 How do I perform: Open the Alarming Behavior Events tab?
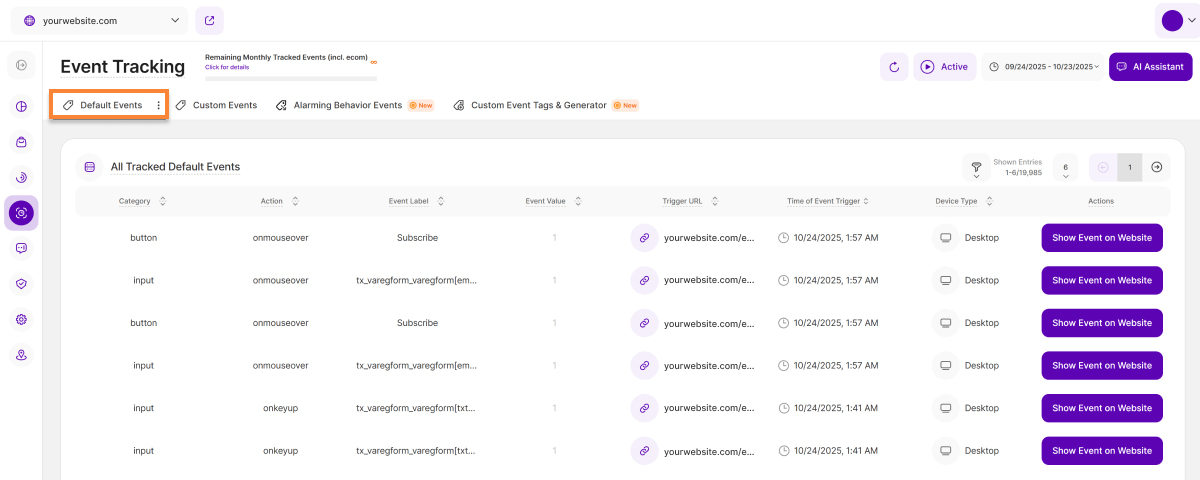click(347, 105)
